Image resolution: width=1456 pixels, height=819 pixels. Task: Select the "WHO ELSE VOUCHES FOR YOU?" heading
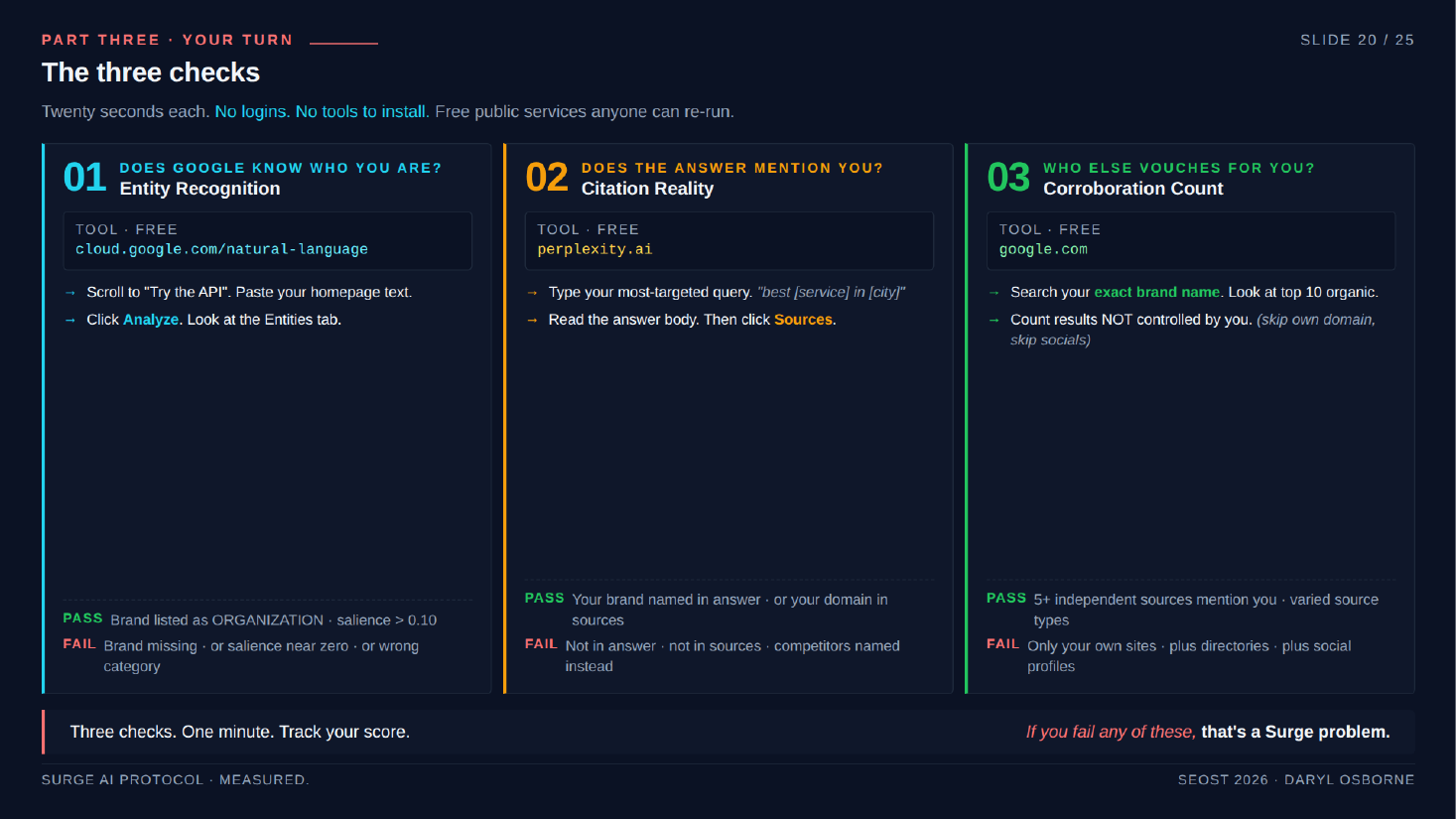1179,168
